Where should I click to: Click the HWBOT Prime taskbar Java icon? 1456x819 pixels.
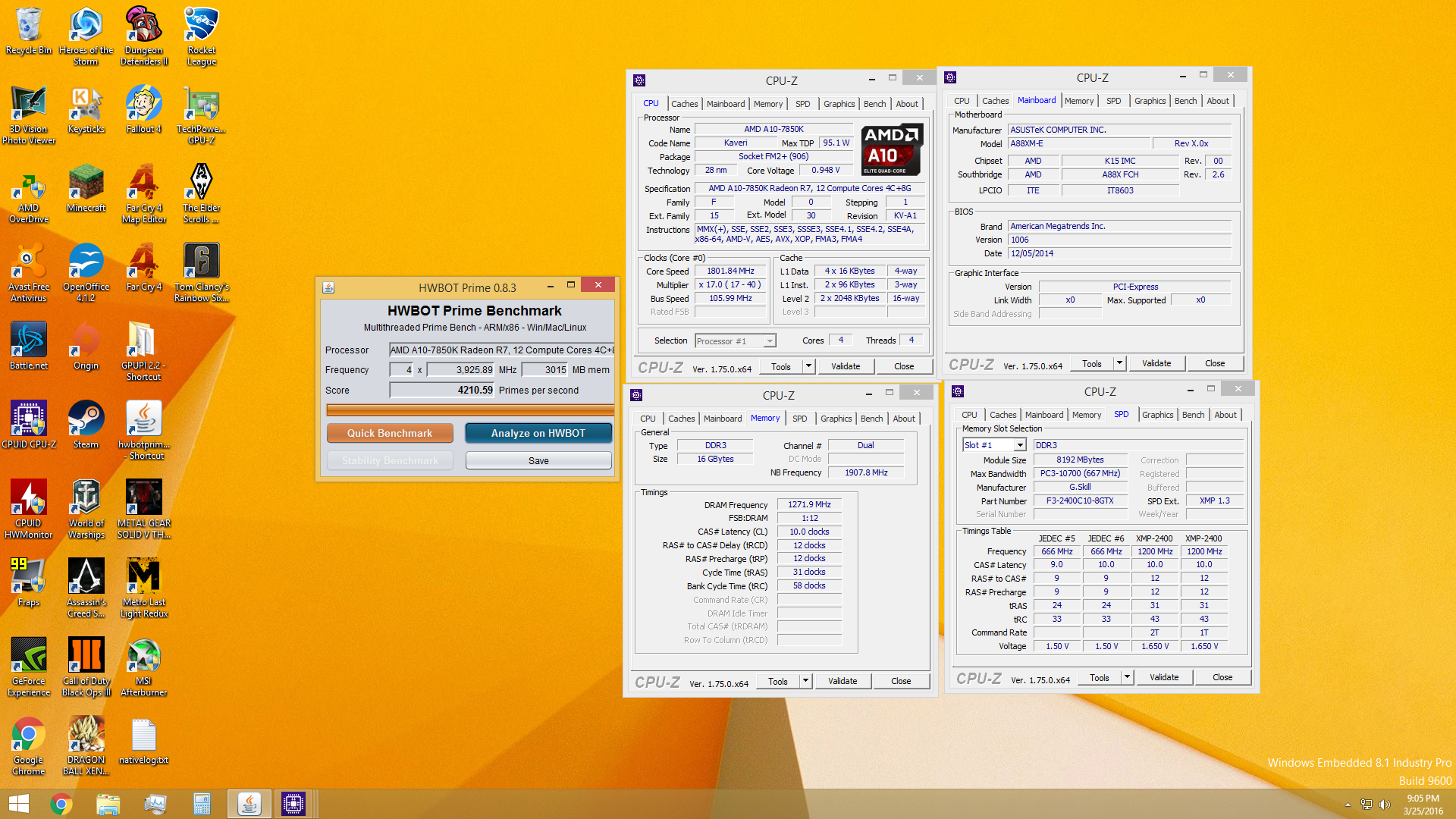tap(249, 804)
